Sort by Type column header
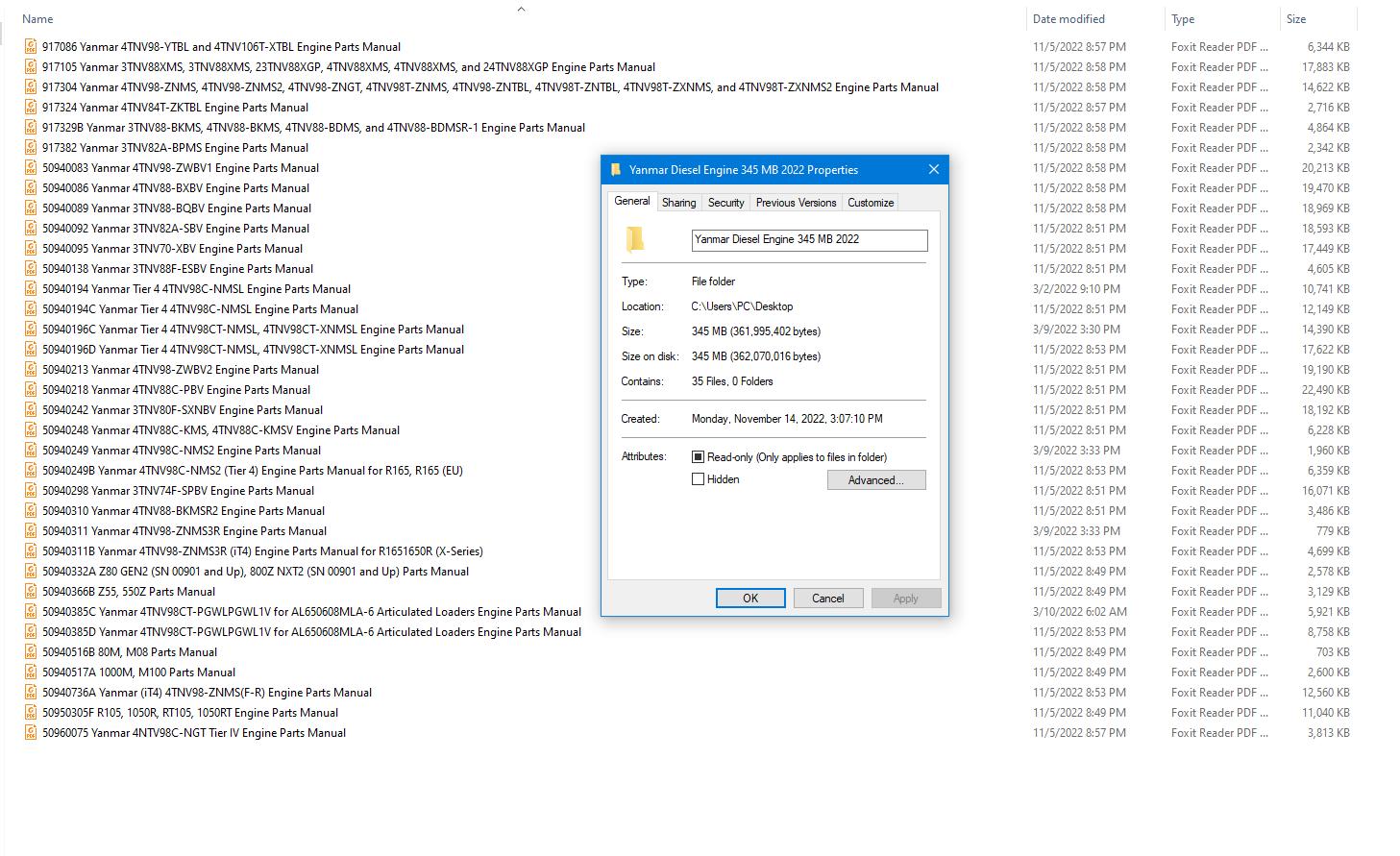 pos(1183,18)
